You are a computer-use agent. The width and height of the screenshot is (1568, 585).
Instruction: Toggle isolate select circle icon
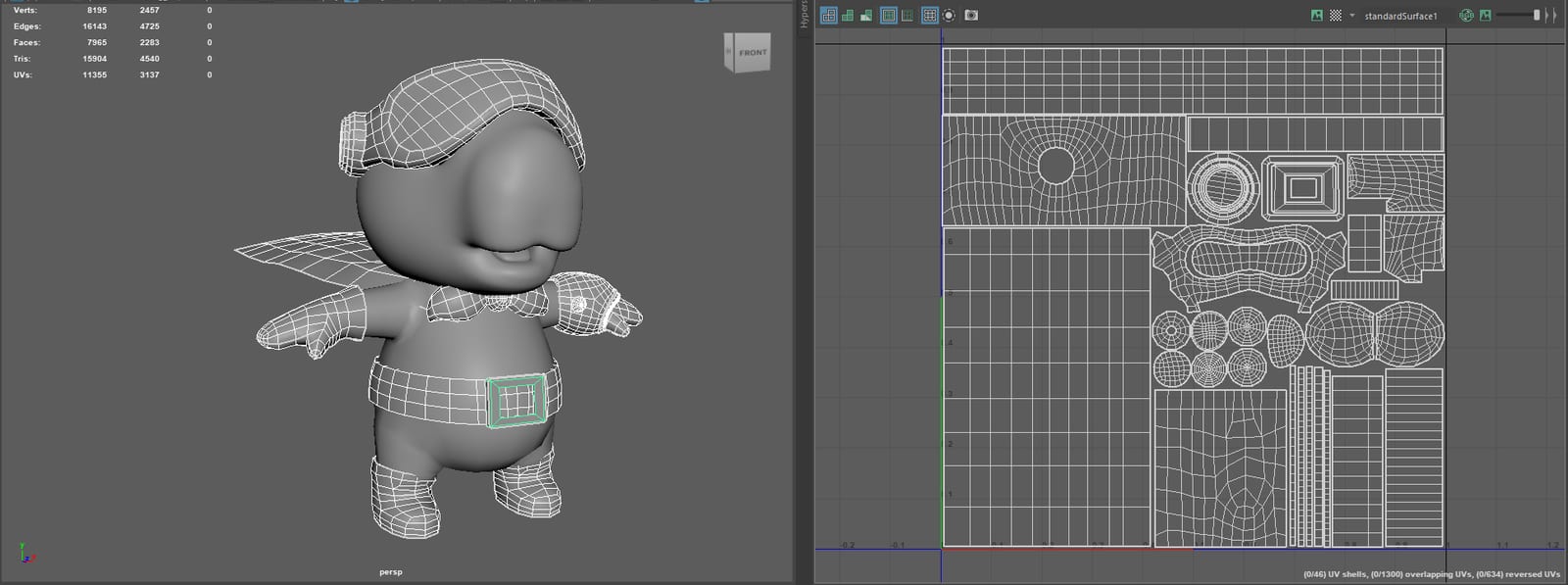(949, 15)
